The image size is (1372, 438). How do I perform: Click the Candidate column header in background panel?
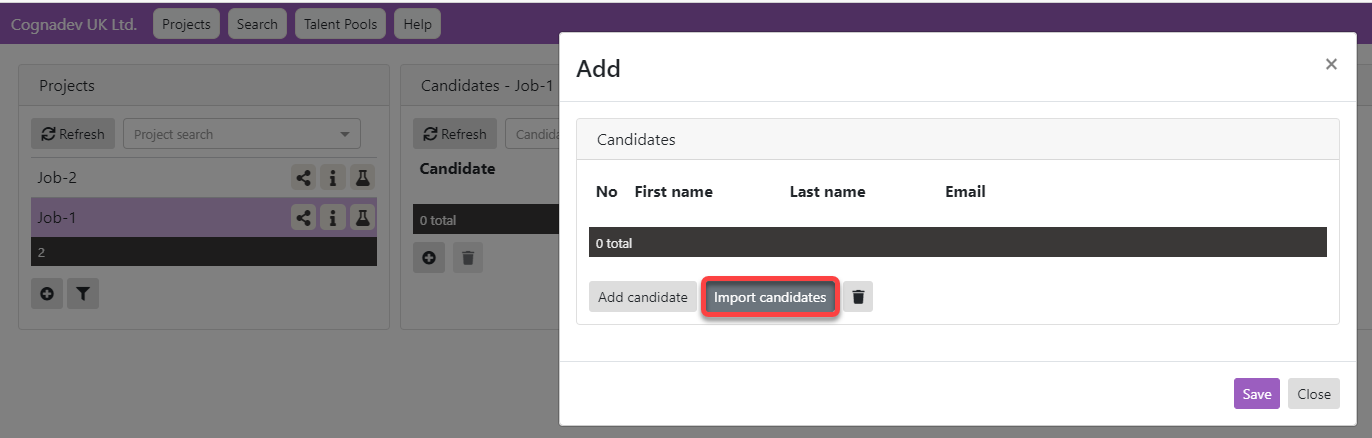pos(457,168)
